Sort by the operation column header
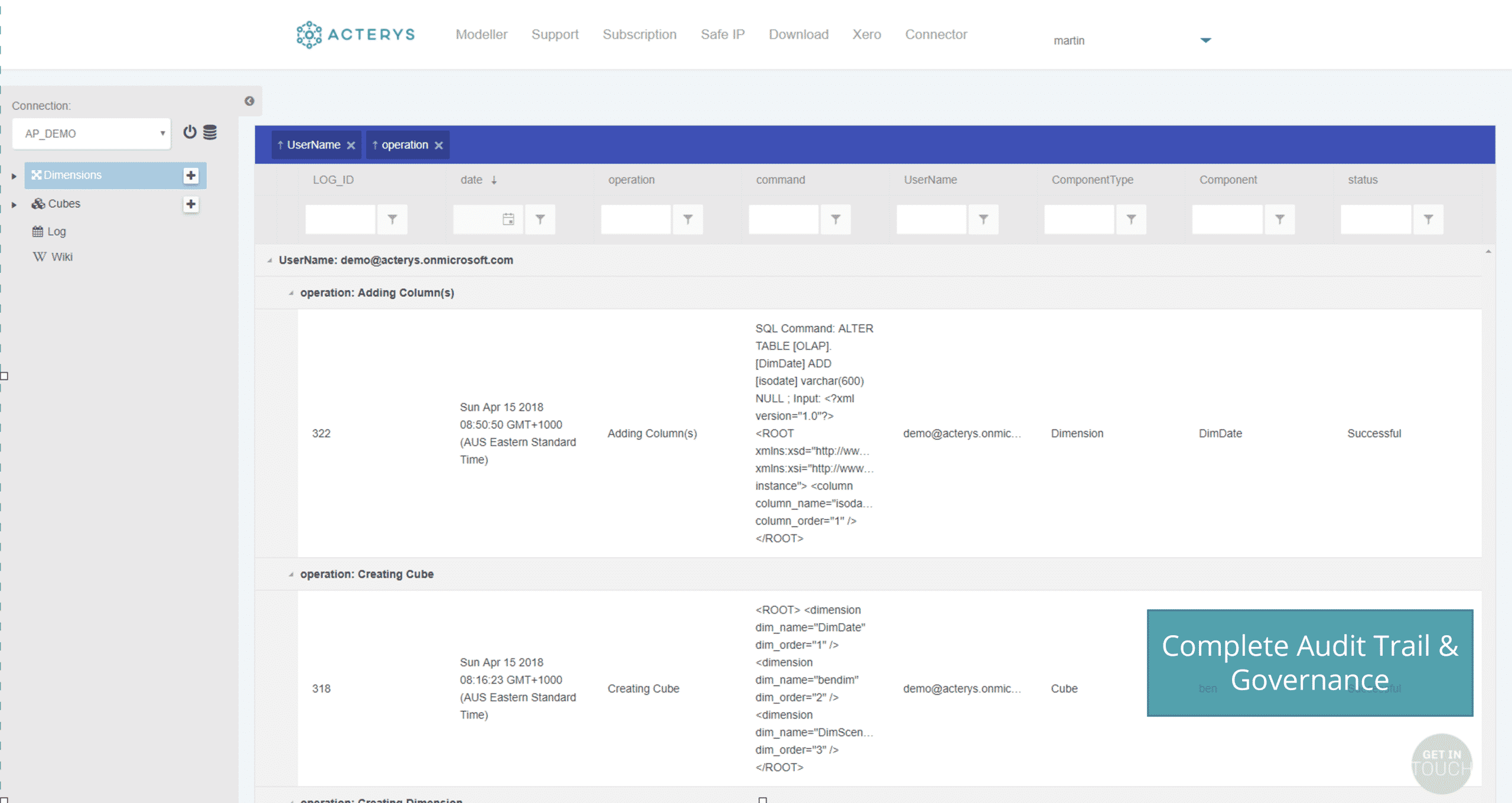 point(631,180)
